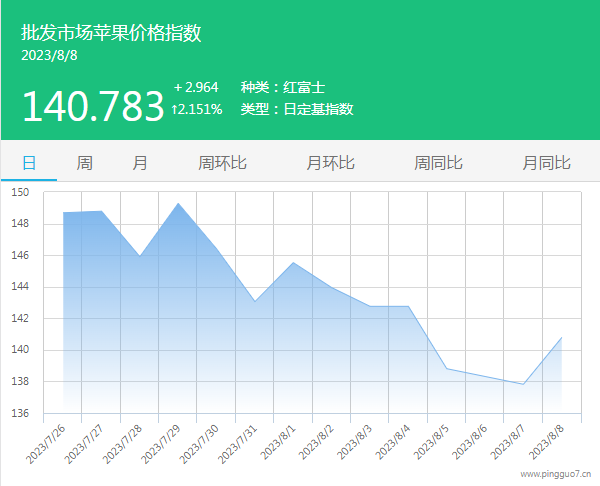The width and height of the screenshot is (600, 486).
Task: Click the +2.964 change figure
Action: coord(196,87)
